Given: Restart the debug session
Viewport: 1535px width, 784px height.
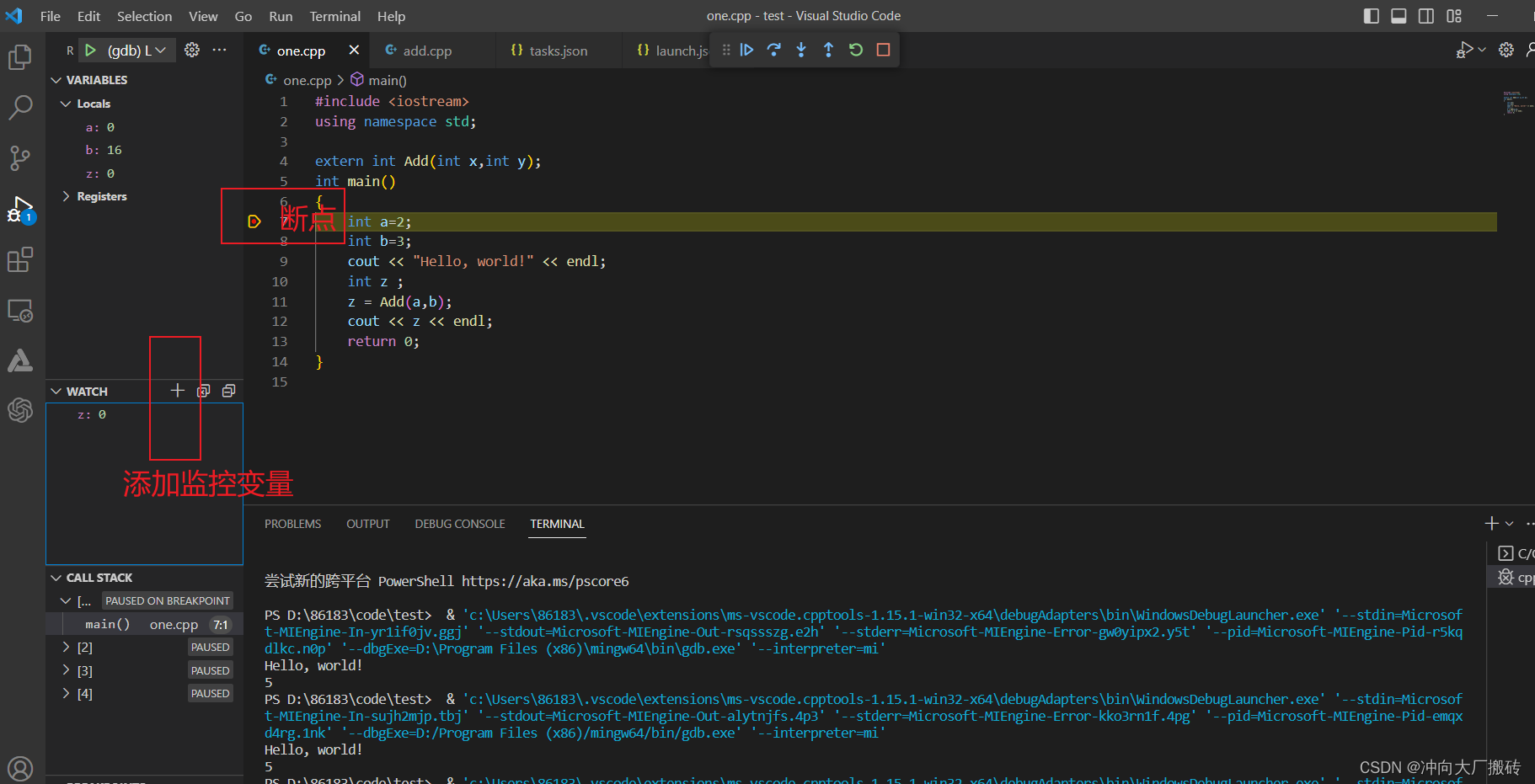Looking at the screenshot, I should (856, 50).
